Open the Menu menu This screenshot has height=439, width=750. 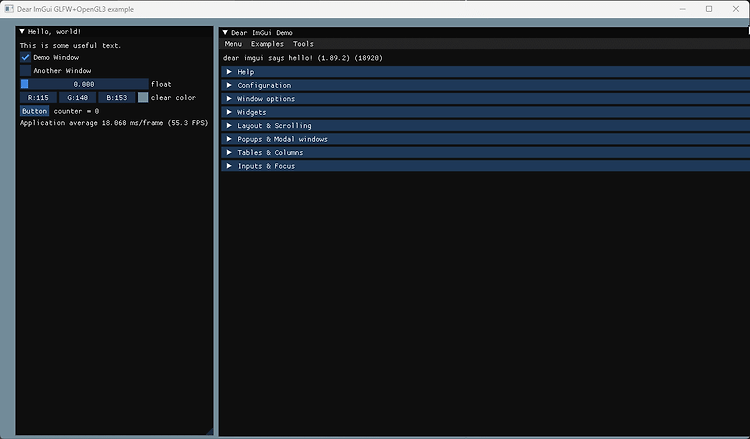(x=233, y=44)
